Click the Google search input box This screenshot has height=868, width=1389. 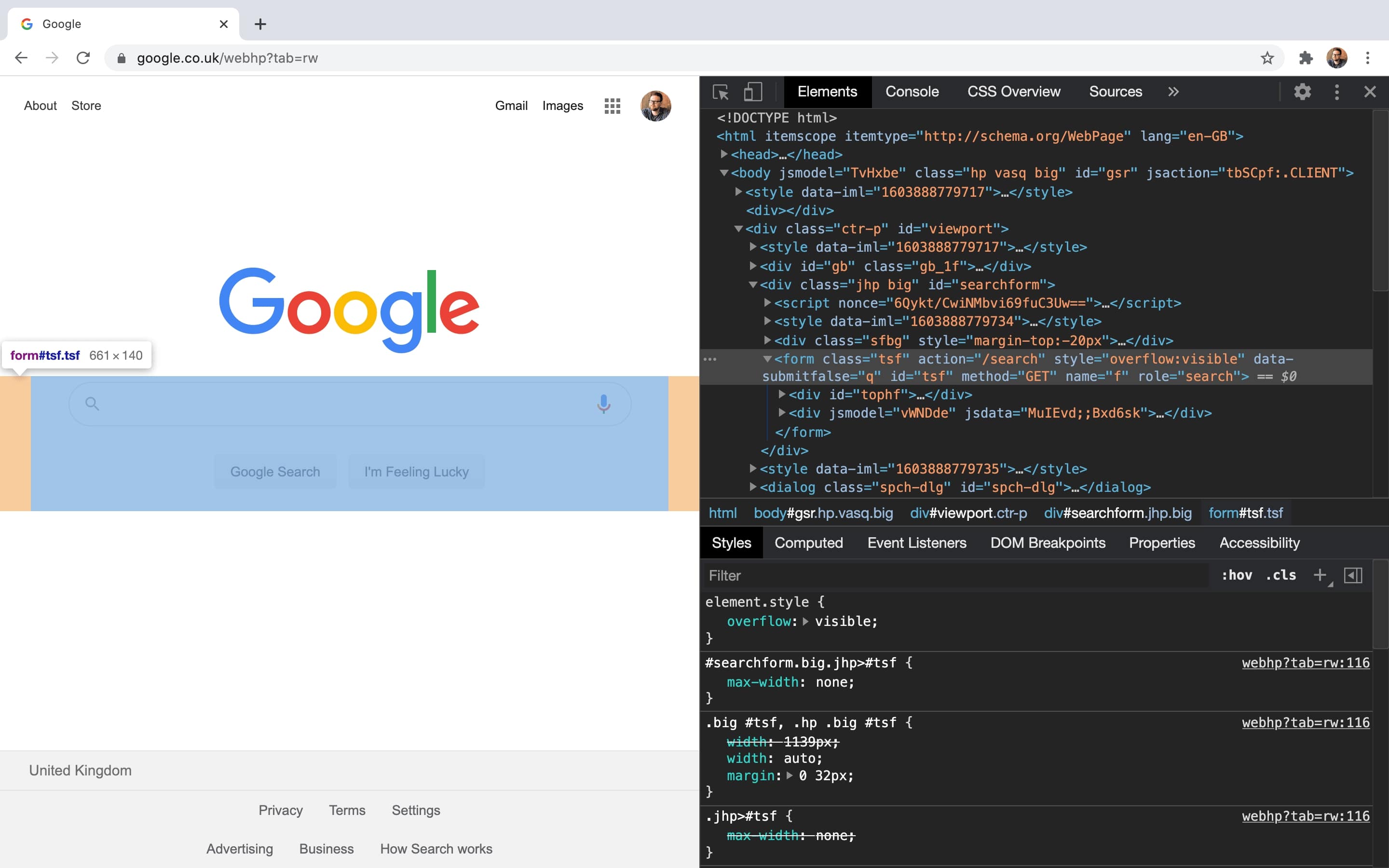tap(350, 404)
